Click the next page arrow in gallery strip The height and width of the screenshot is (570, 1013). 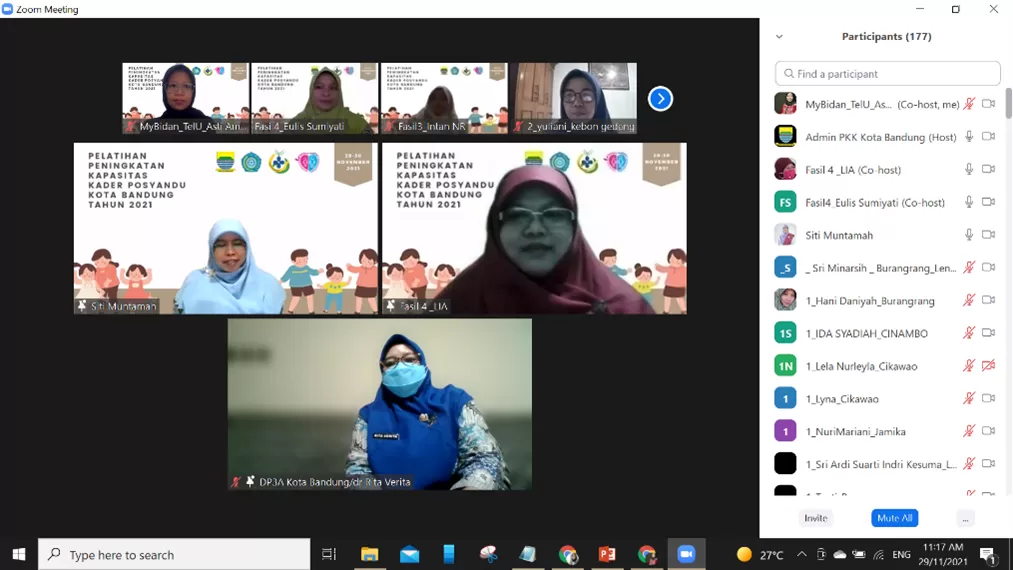660,99
